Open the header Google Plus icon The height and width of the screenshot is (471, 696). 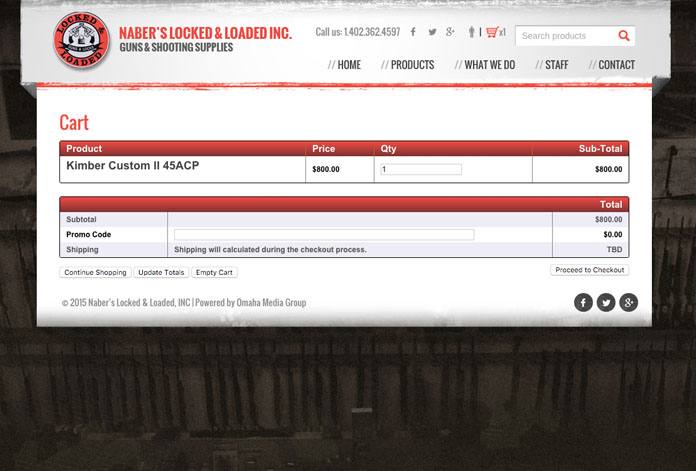click(451, 32)
